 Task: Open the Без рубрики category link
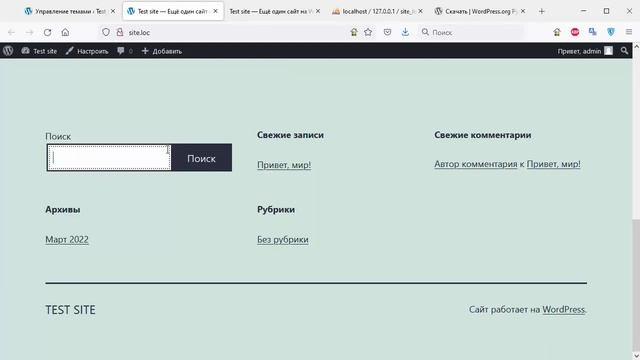283,240
